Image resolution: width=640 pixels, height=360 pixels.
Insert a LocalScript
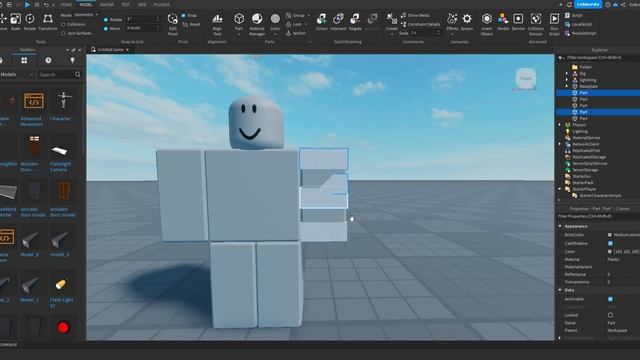point(578,24)
